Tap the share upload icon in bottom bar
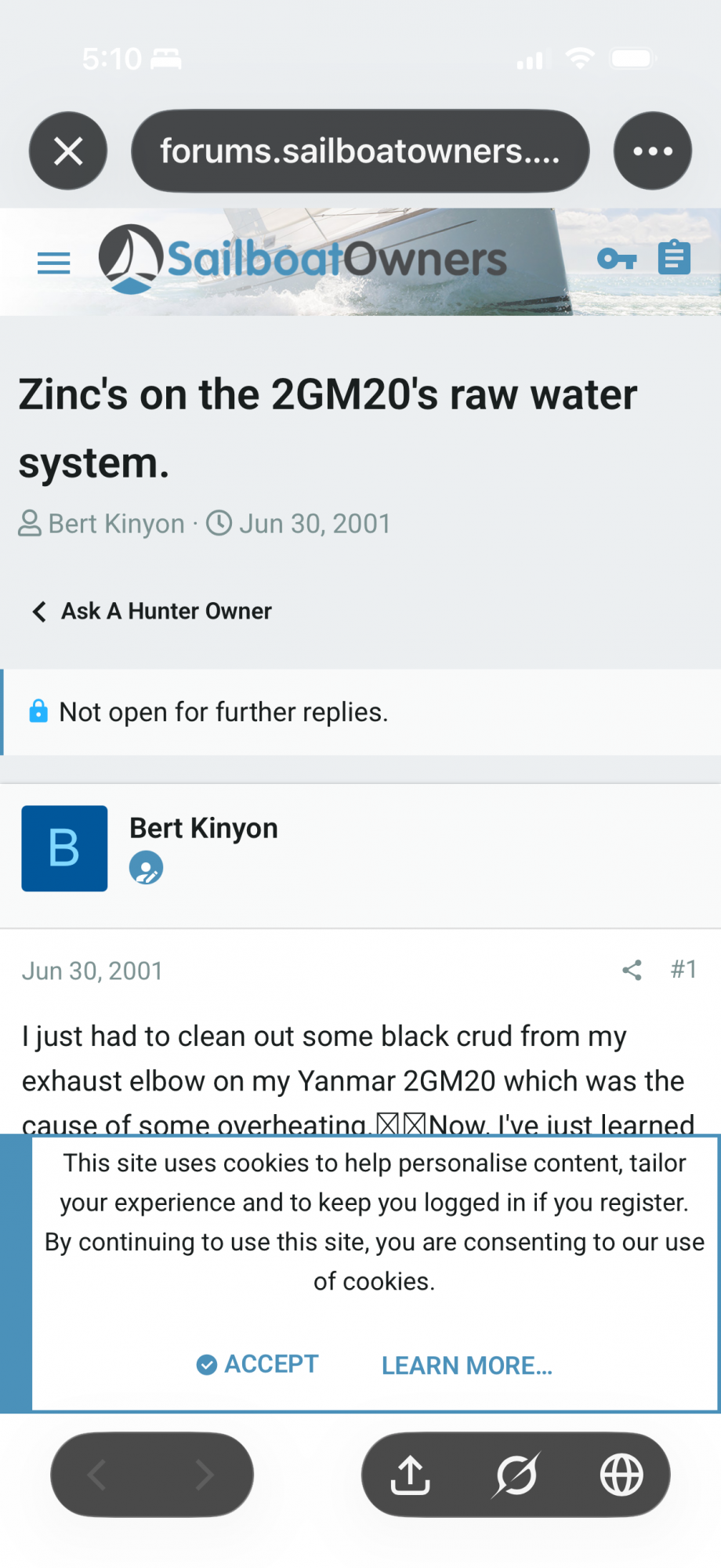The height and width of the screenshot is (1568, 721). coord(410,1475)
